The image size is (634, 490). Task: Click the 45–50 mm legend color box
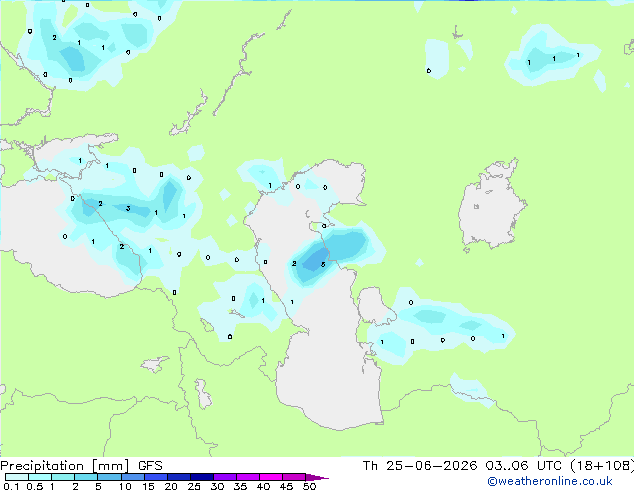(x=293, y=477)
